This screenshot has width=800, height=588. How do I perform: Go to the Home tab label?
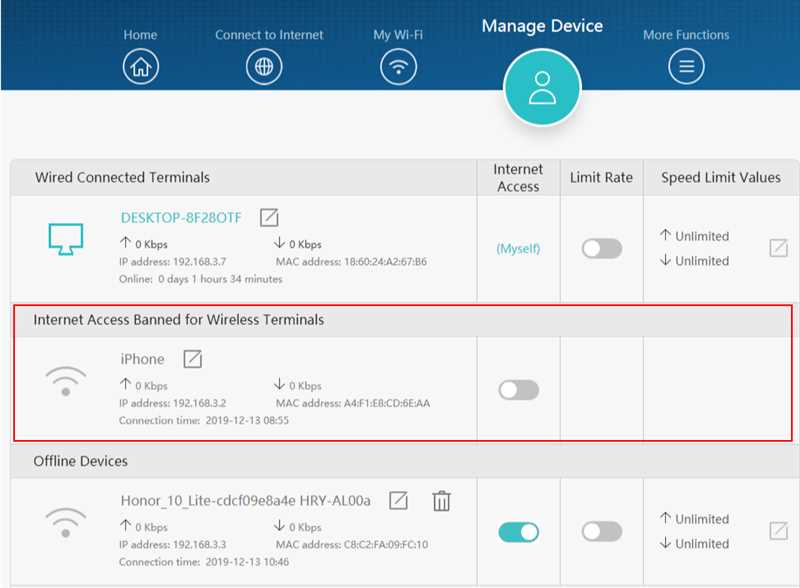click(140, 35)
